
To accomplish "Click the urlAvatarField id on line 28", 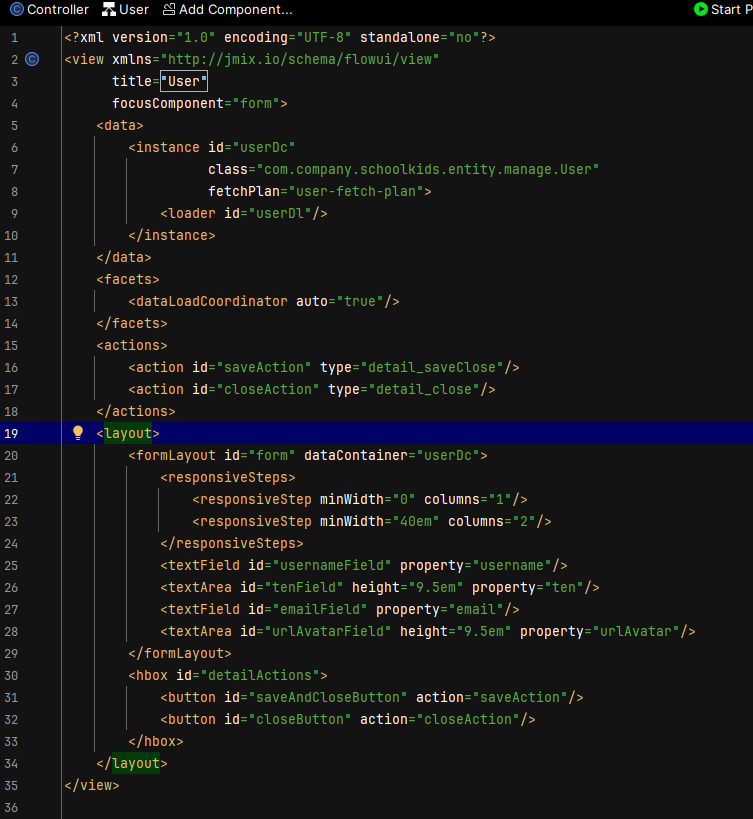I will [327, 631].
